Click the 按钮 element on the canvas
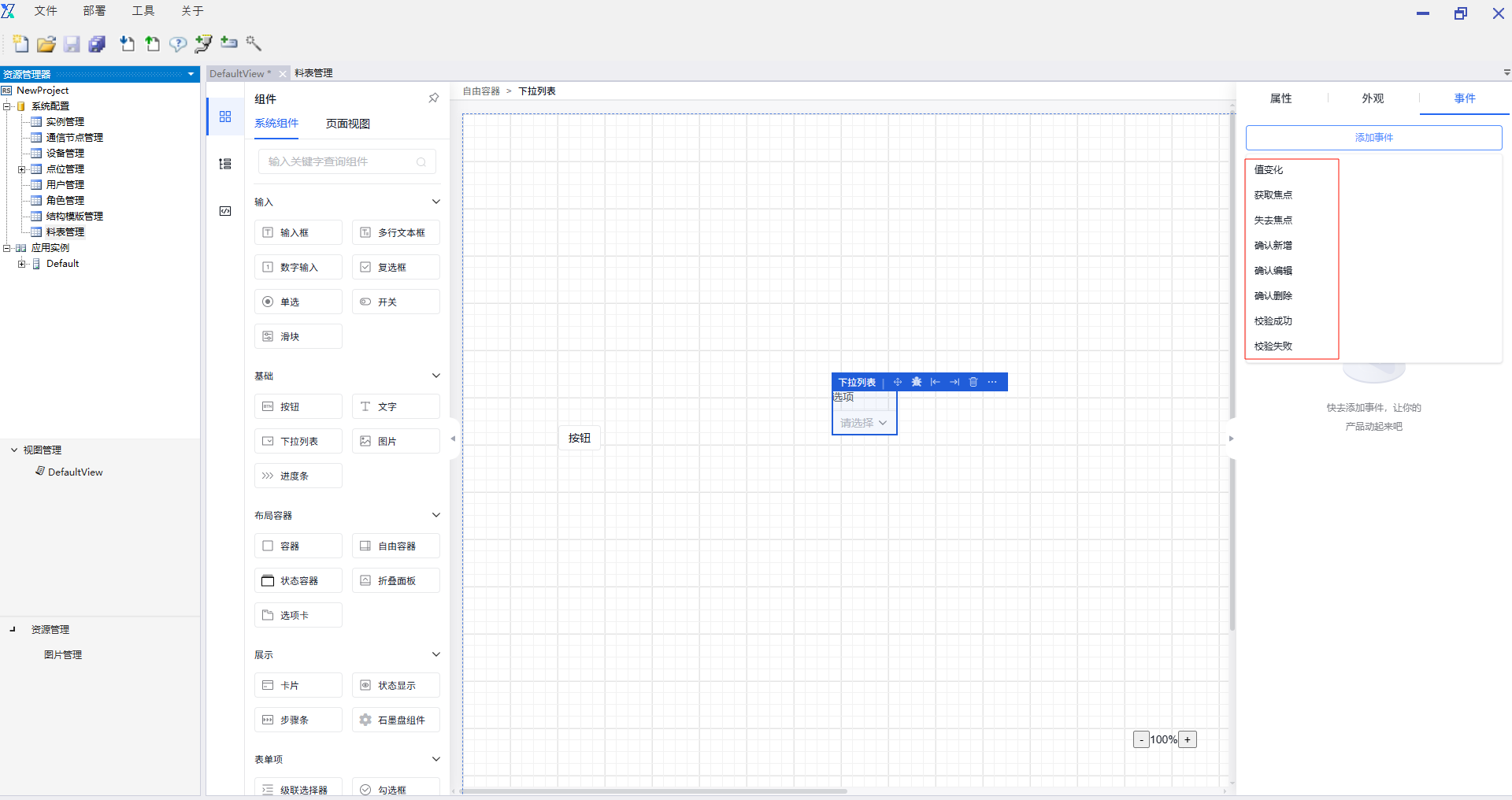The width and height of the screenshot is (1512, 800). (x=580, y=438)
